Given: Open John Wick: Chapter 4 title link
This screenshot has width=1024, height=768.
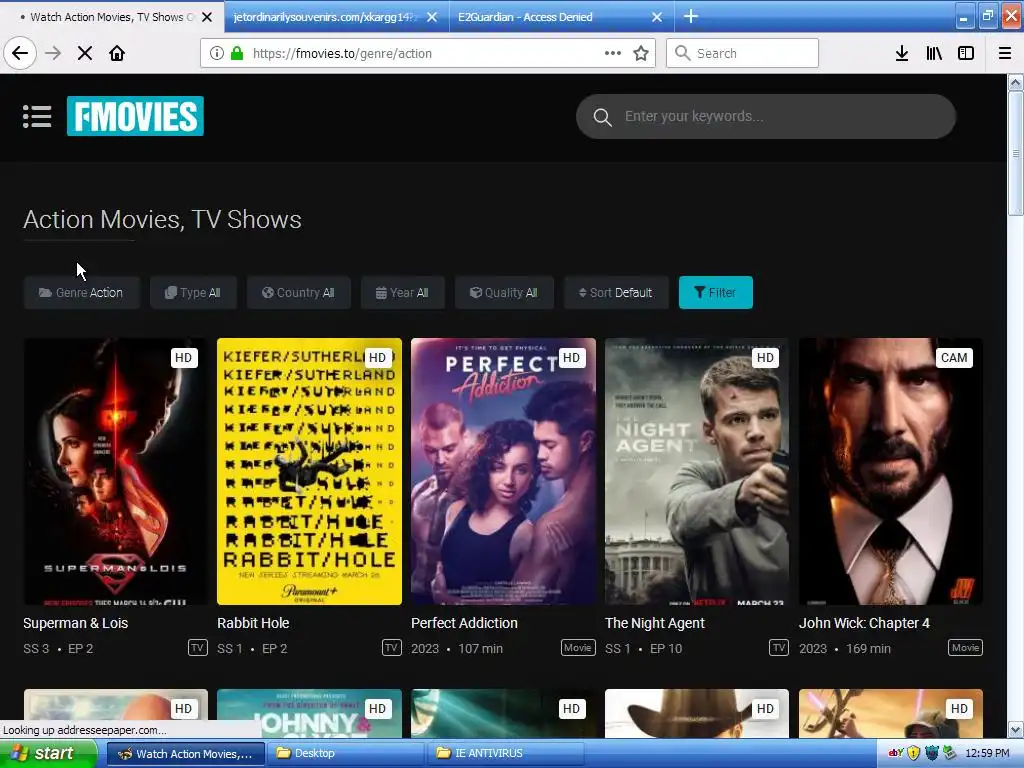Looking at the screenshot, I should 865,623.
